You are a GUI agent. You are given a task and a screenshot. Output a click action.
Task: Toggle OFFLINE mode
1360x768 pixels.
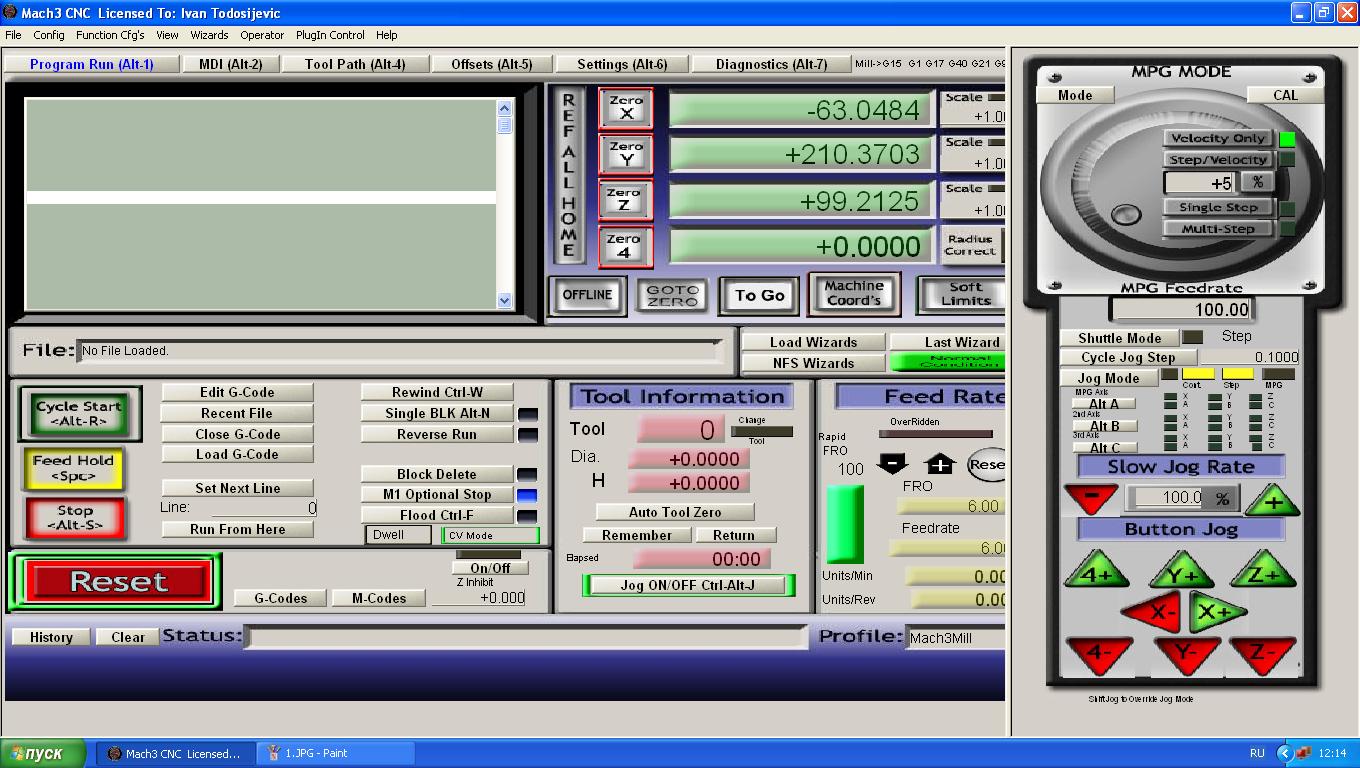click(x=587, y=295)
